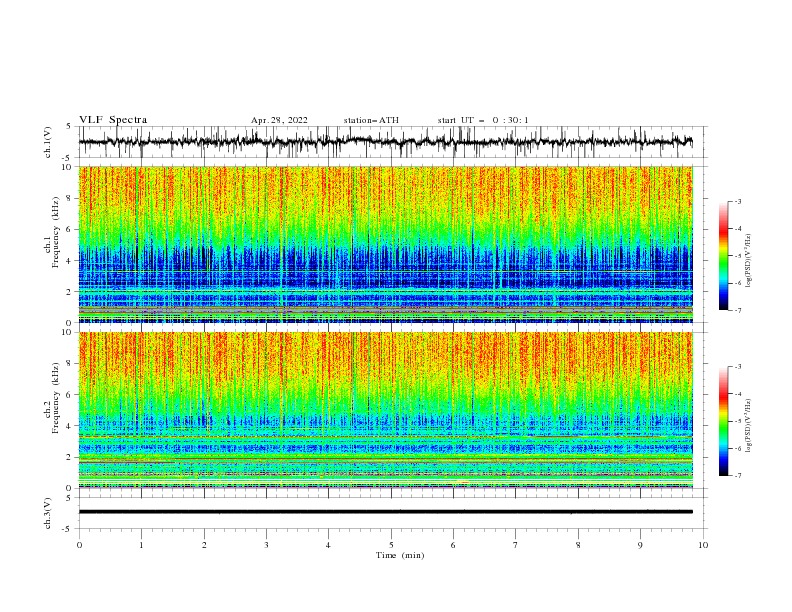Click the "station=ATH" header label

point(371,120)
